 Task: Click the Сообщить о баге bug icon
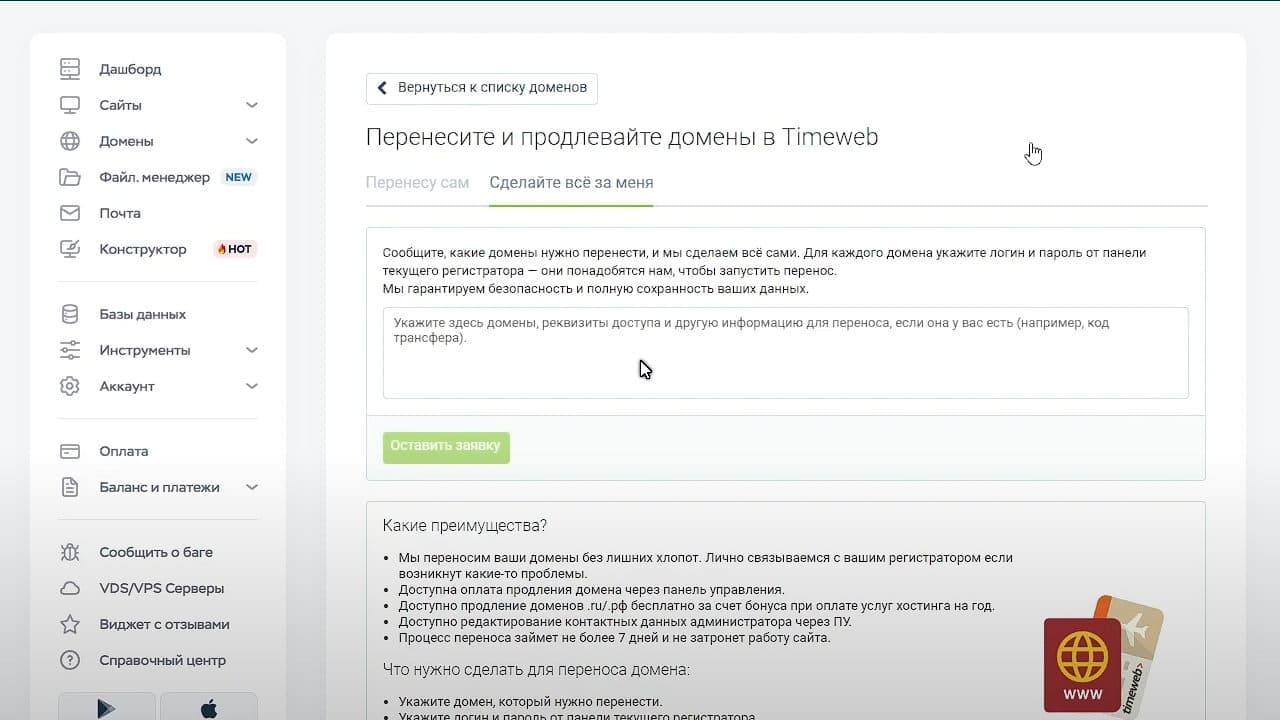click(x=70, y=552)
